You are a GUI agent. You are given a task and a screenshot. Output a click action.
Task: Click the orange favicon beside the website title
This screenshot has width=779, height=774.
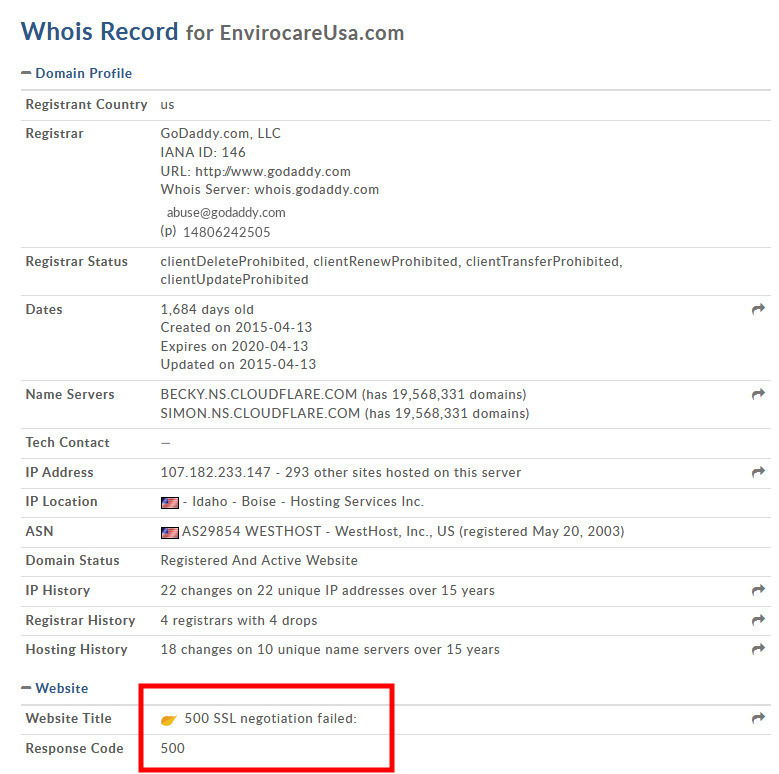click(169, 719)
